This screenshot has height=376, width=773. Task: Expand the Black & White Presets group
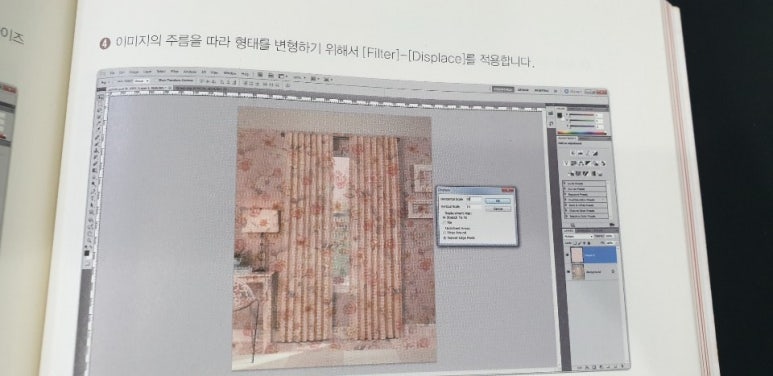tap(565, 205)
